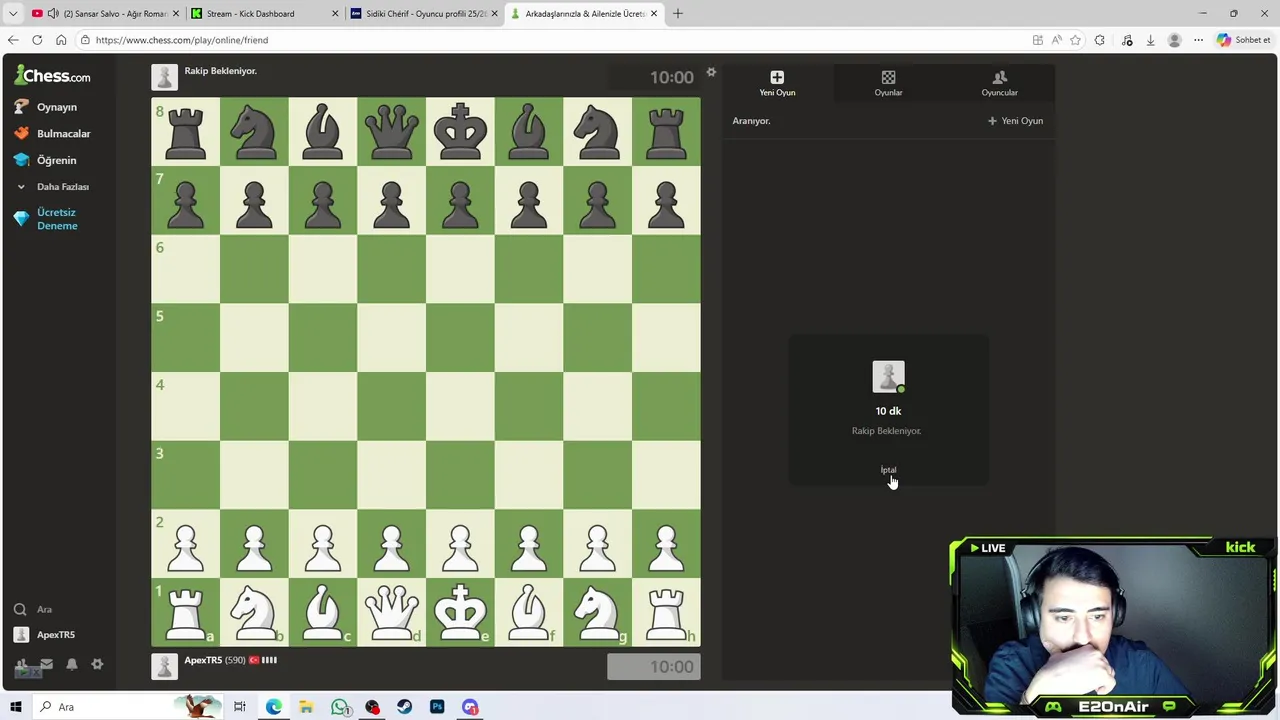
Task: Open Copilot Sohbet et button
Action: (x=1244, y=40)
